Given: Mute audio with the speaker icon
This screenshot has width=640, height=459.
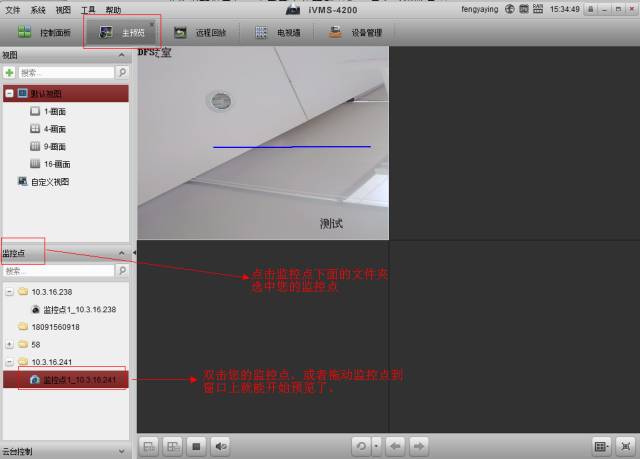Looking at the screenshot, I should coord(221,446).
